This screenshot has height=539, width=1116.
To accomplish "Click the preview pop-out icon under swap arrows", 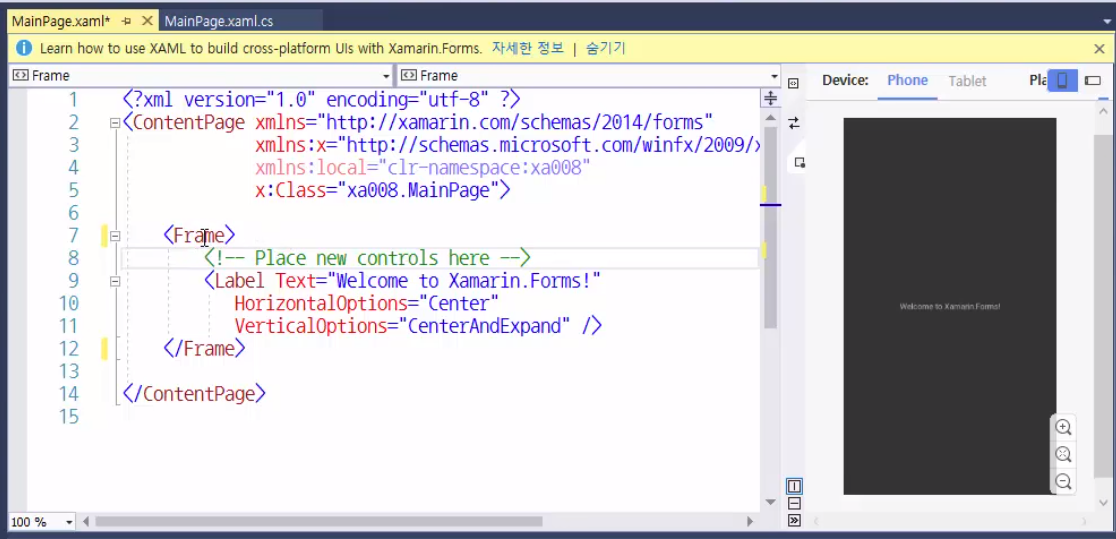I will click(x=799, y=162).
